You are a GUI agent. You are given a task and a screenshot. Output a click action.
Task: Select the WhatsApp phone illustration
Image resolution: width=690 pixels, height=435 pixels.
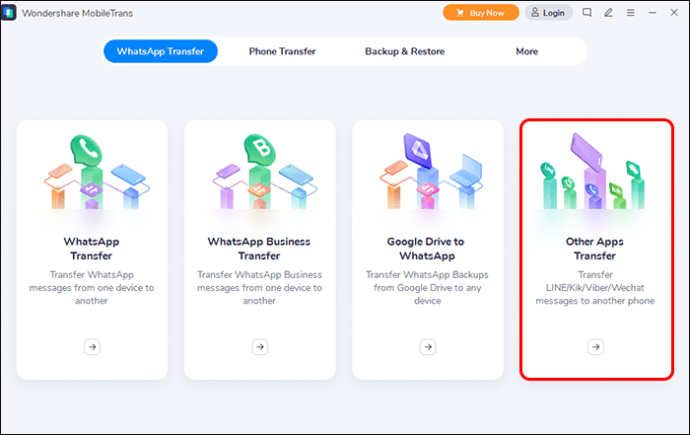(96, 172)
